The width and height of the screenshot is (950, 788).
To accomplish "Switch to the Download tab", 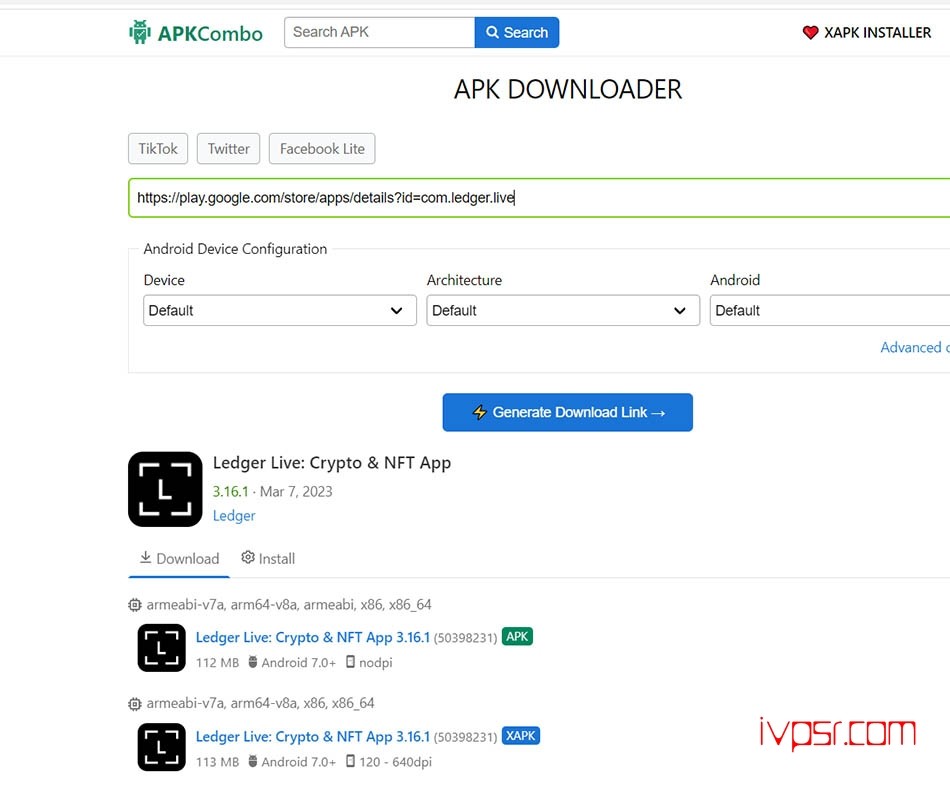I will click(179, 558).
